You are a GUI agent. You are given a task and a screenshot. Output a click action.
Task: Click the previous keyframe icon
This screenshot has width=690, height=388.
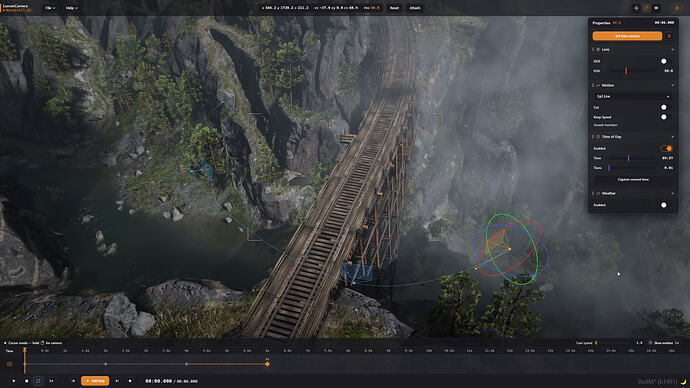click(x=73, y=381)
